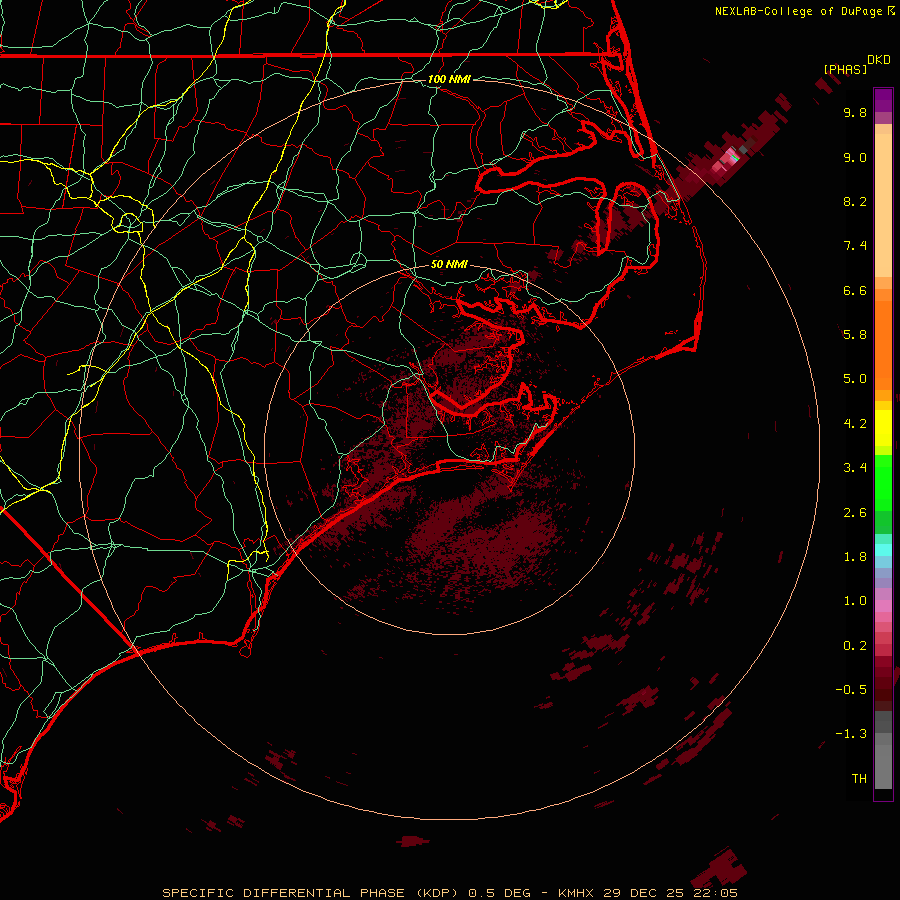
Task: Click the DKD label above the color scale
Action: [x=879, y=60]
